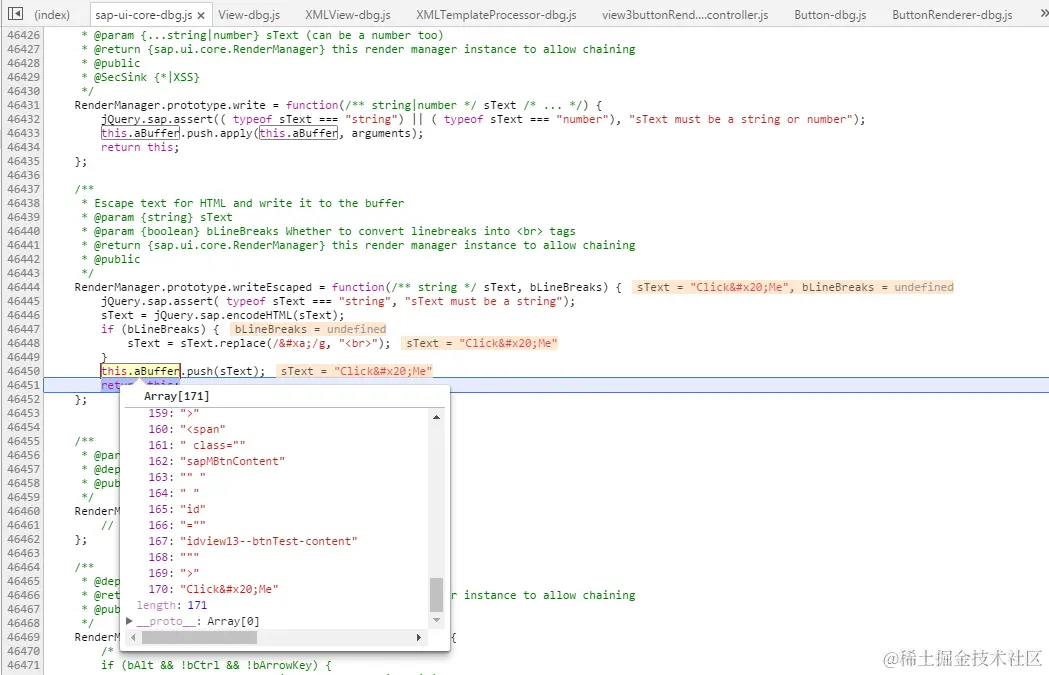Click line number 46433 in the gutter
Image resolution: width=1049 pixels, height=675 pixels.
(23, 132)
